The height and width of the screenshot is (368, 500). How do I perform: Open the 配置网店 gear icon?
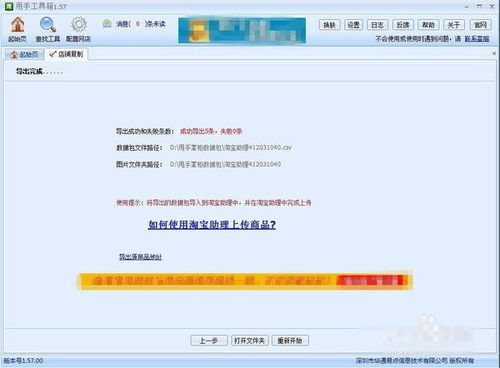pyautogui.click(x=78, y=29)
